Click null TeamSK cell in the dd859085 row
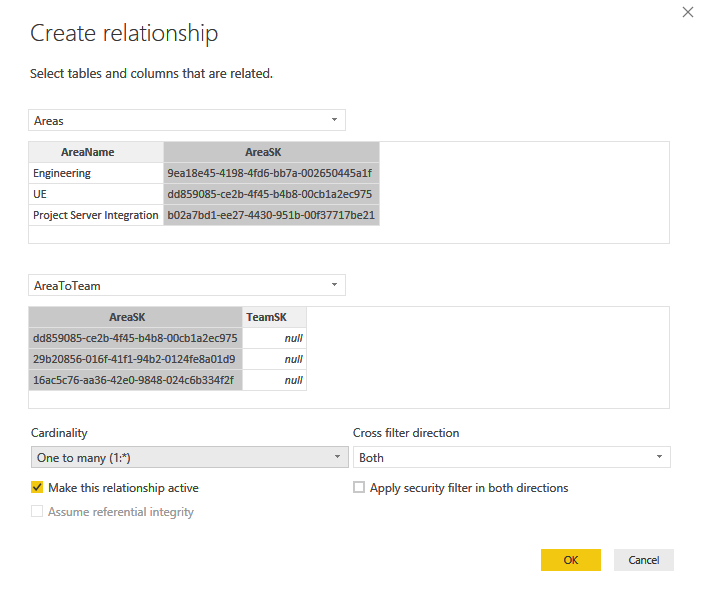This screenshot has width=704, height=599. click(274, 338)
